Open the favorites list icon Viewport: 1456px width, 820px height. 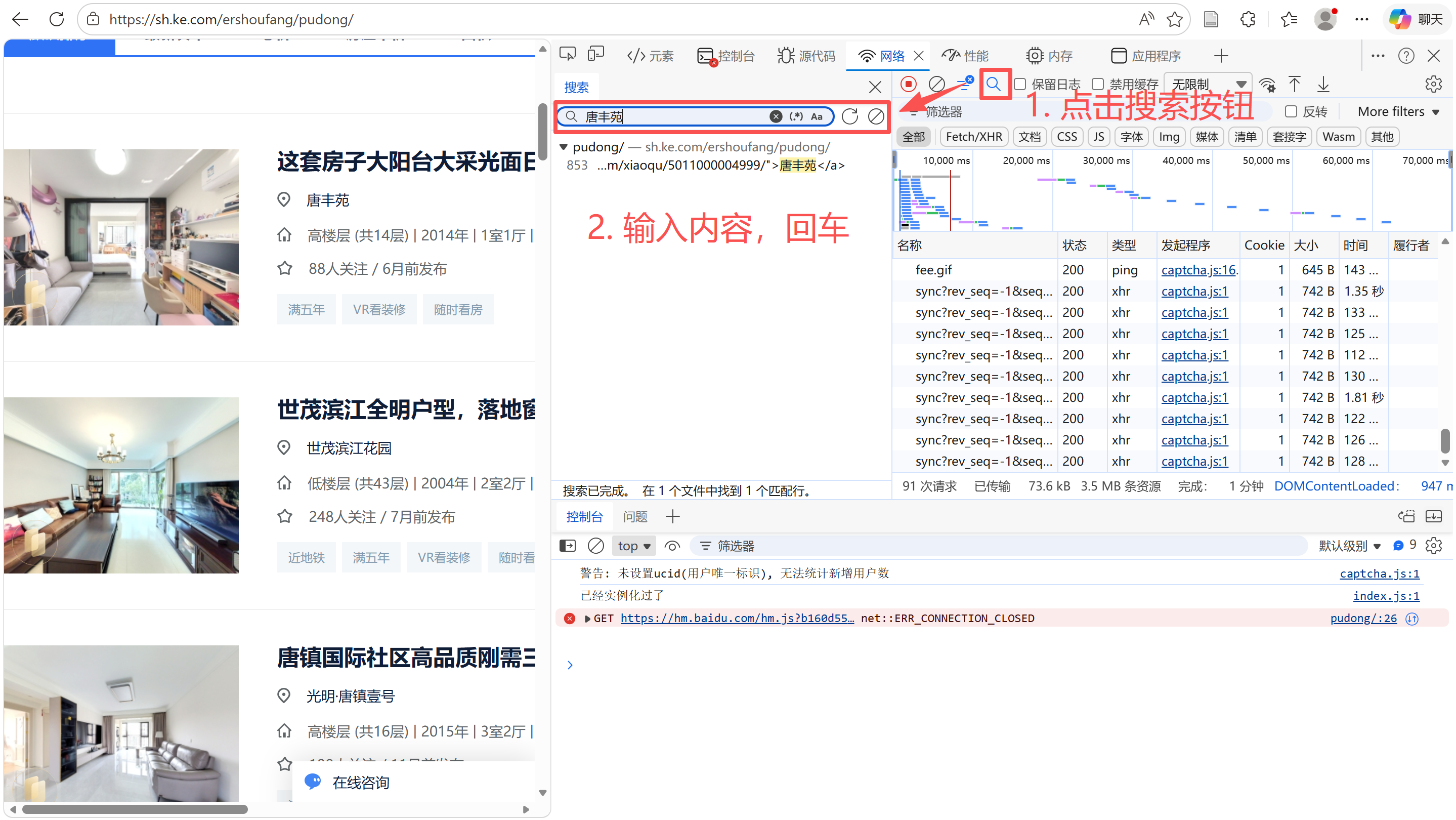click(x=1289, y=19)
